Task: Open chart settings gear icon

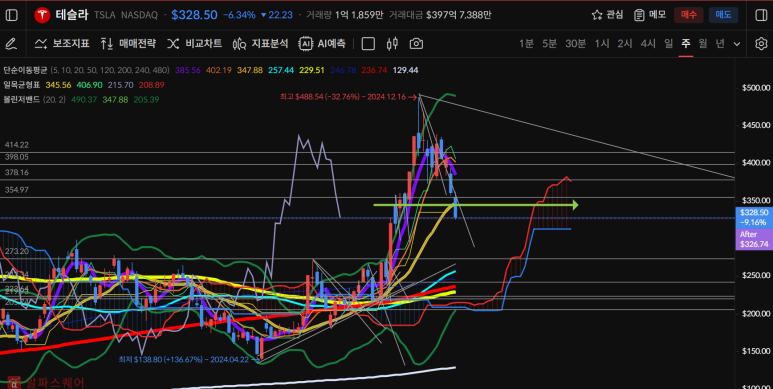Action: (x=761, y=44)
